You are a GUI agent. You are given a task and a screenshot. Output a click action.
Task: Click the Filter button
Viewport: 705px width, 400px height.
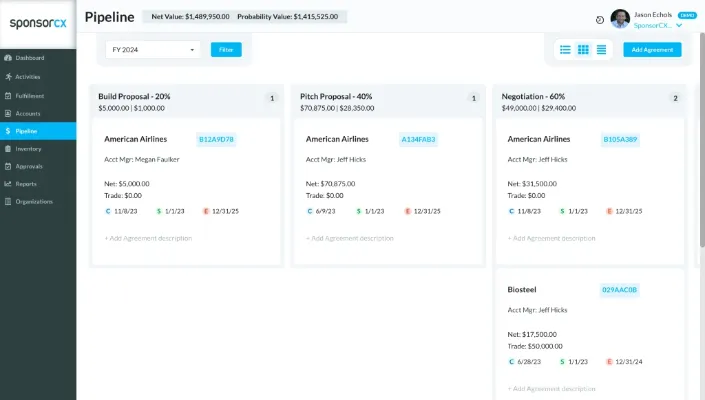pos(226,49)
